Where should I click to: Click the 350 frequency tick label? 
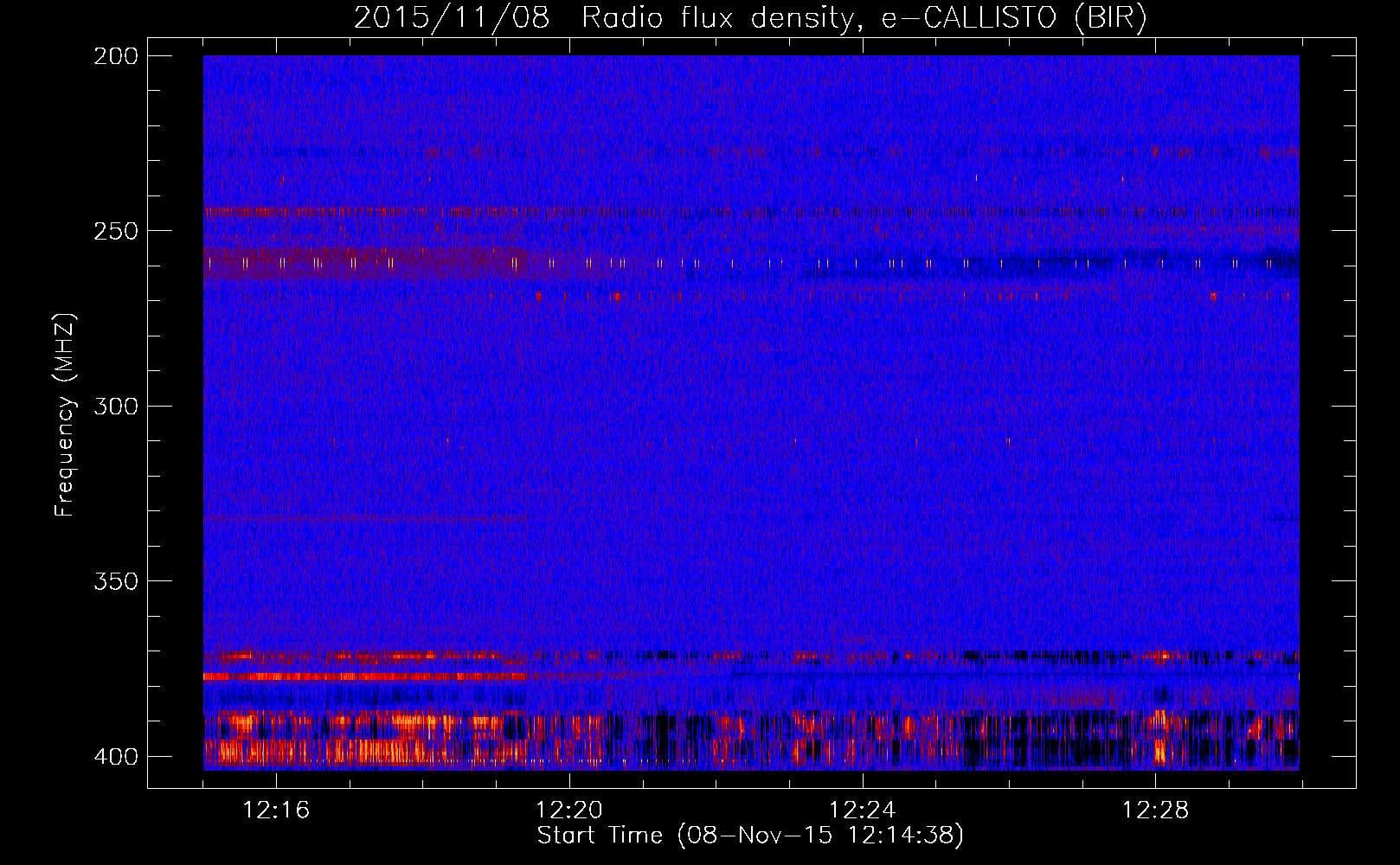(x=115, y=580)
